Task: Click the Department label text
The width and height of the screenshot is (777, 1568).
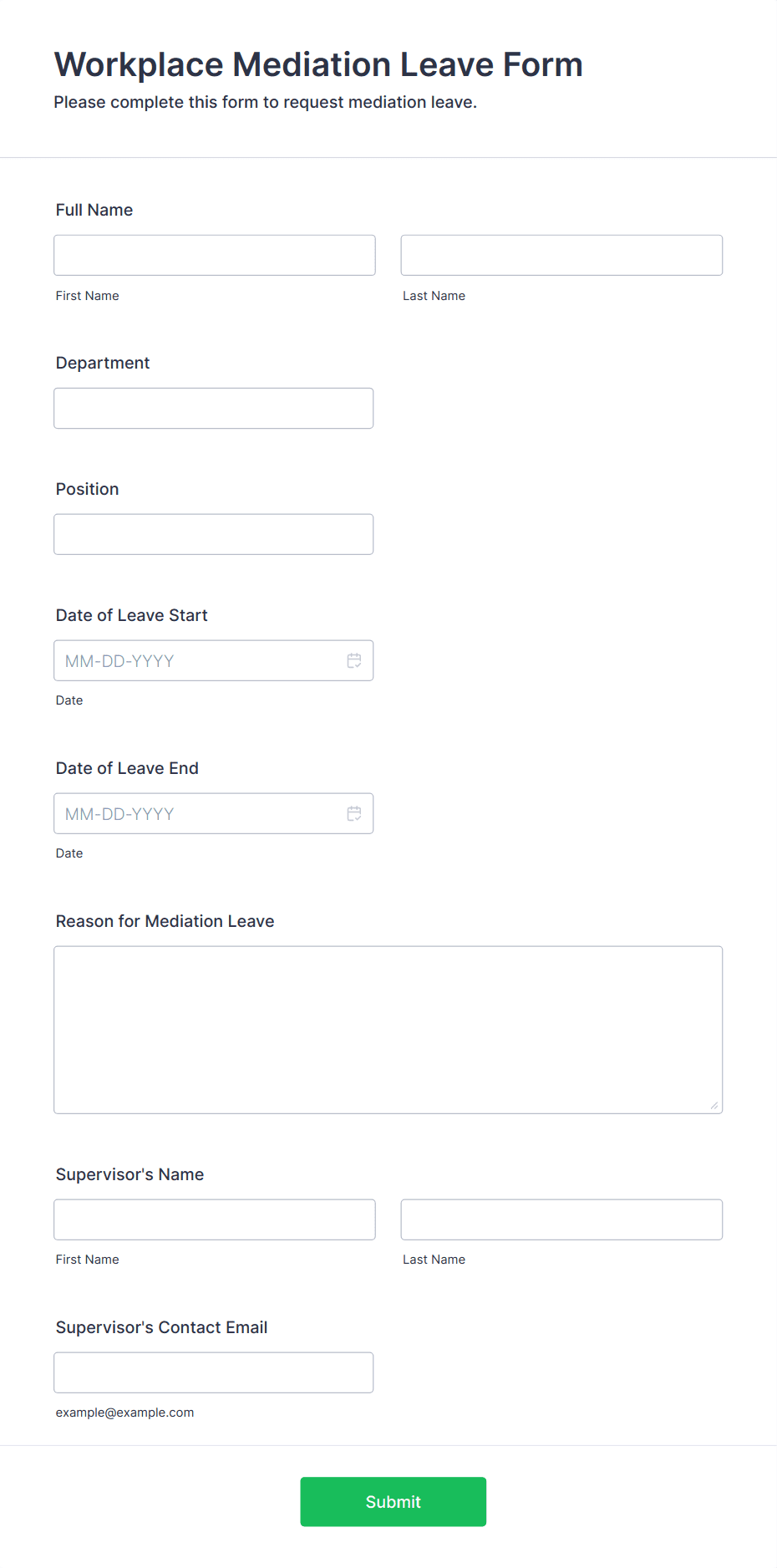Action: click(x=103, y=363)
